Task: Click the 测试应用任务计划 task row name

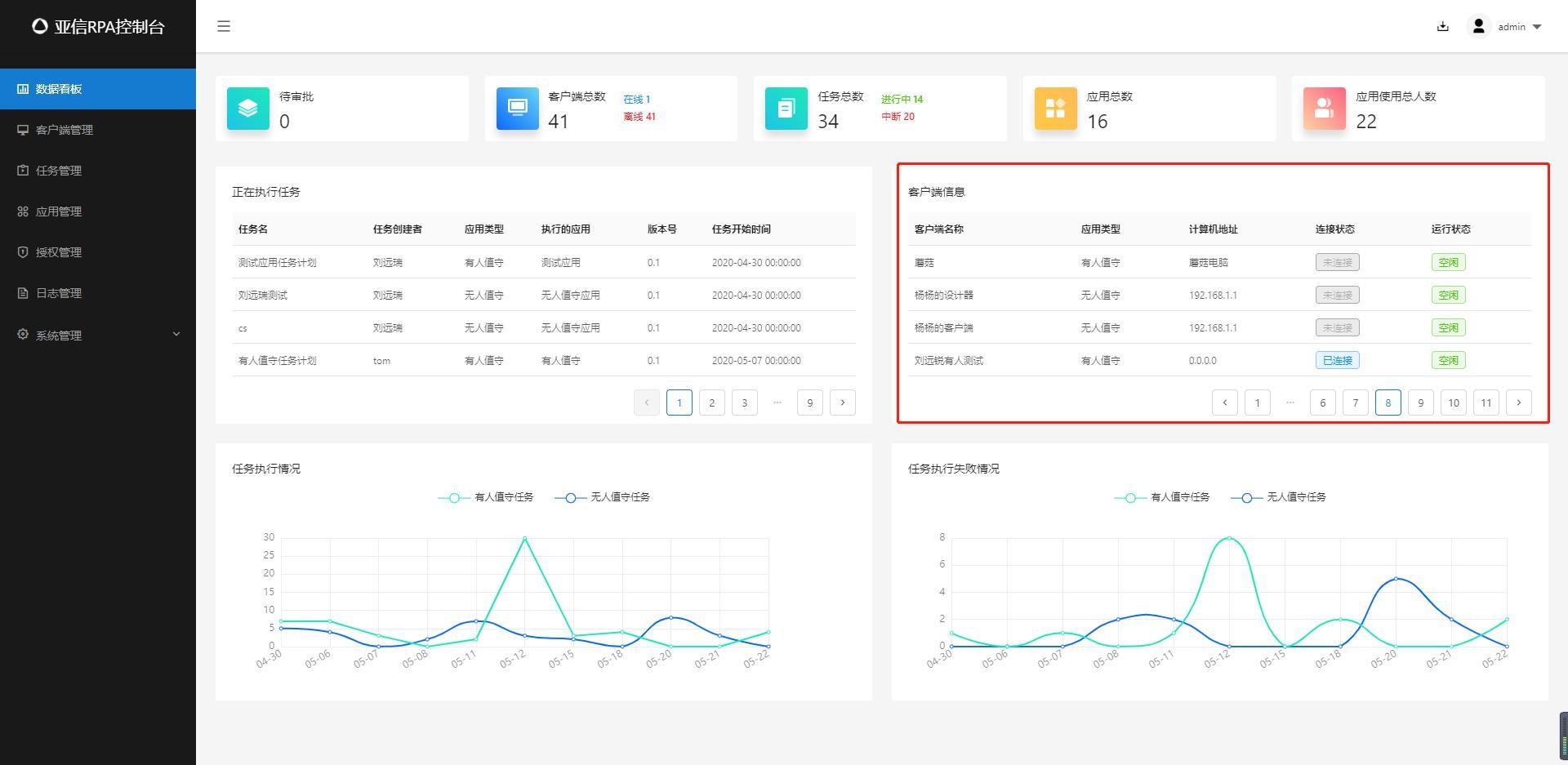Action: pyautogui.click(x=277, y=263)
